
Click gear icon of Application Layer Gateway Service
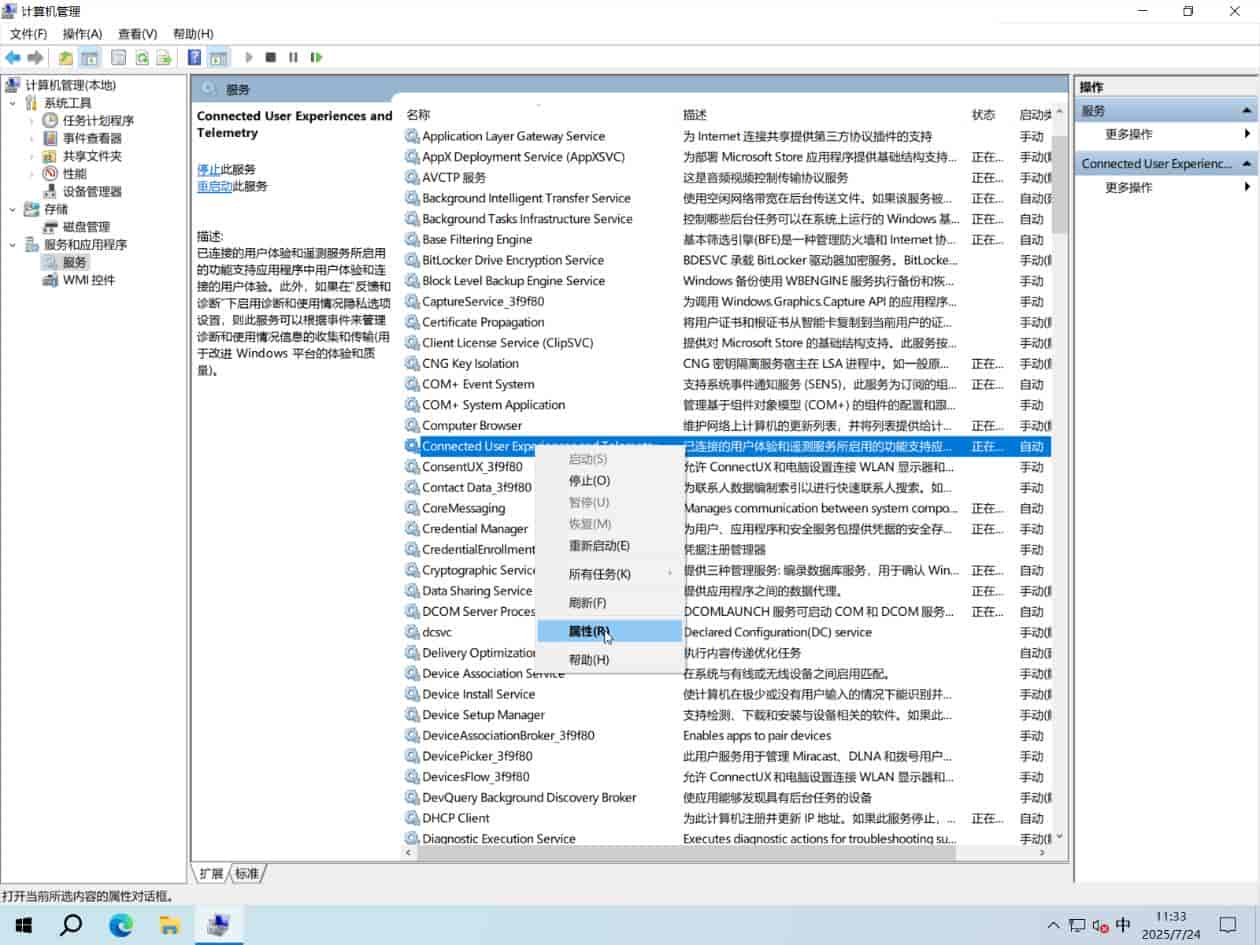tap(412, 136)
